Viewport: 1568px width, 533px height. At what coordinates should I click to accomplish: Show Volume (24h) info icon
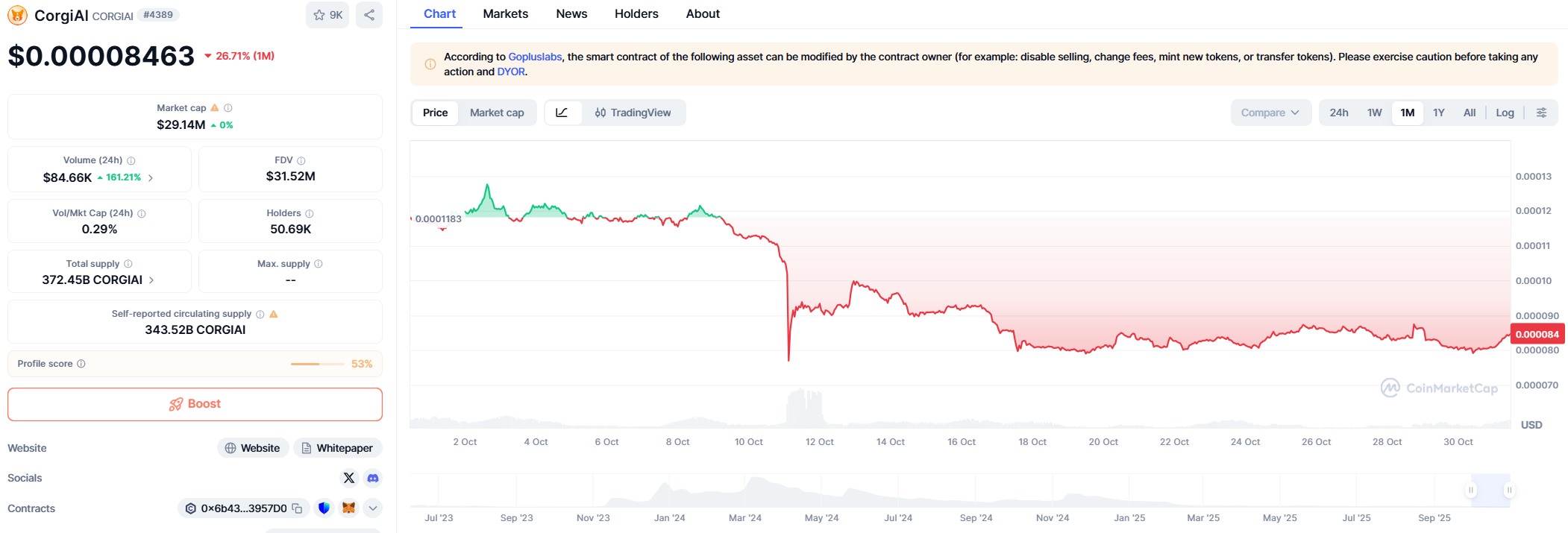pyautogui.click(x=131, y=160)
